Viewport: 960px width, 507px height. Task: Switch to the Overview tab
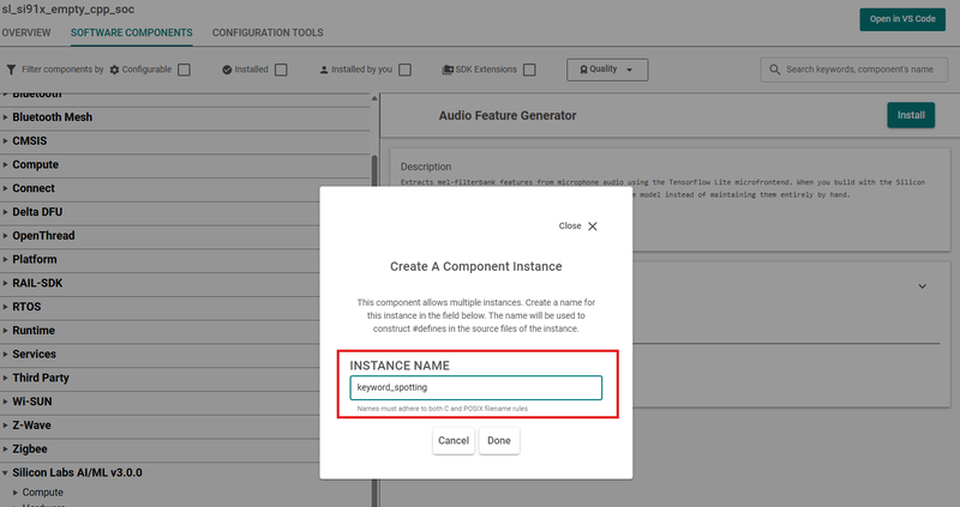point(26,32)
